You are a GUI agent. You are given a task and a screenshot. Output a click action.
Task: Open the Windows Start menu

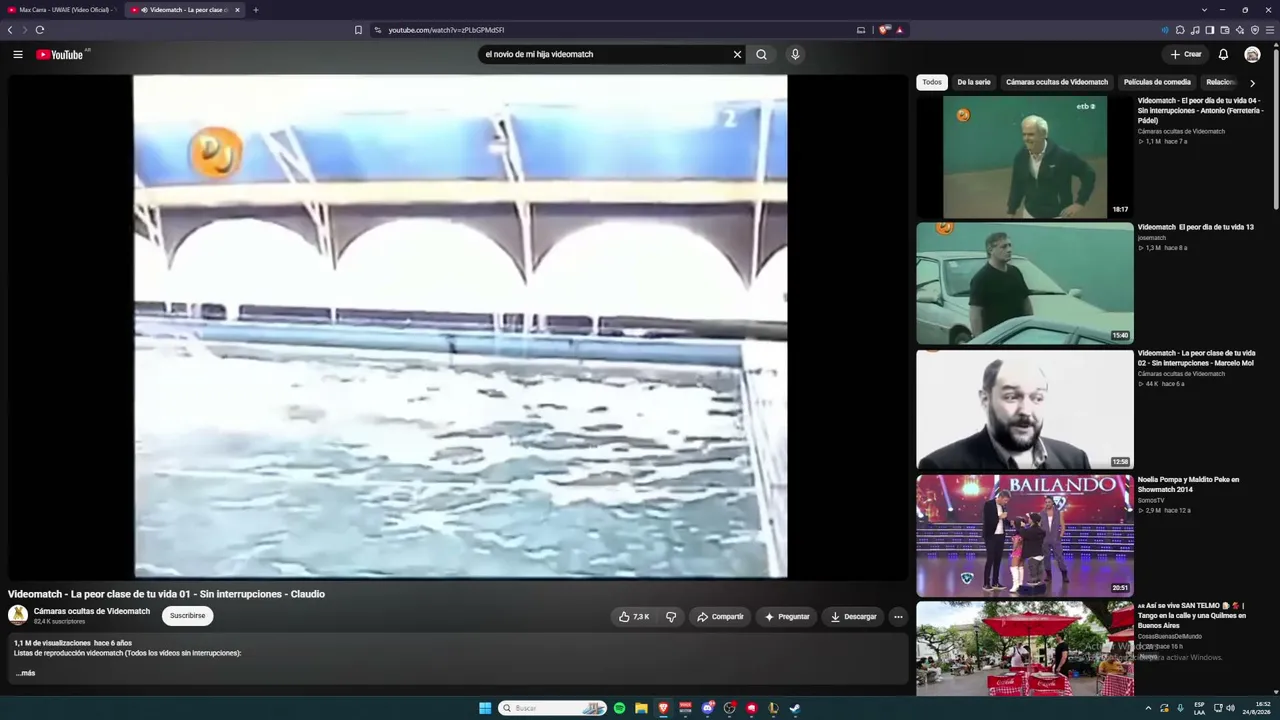tap(485, 708)
